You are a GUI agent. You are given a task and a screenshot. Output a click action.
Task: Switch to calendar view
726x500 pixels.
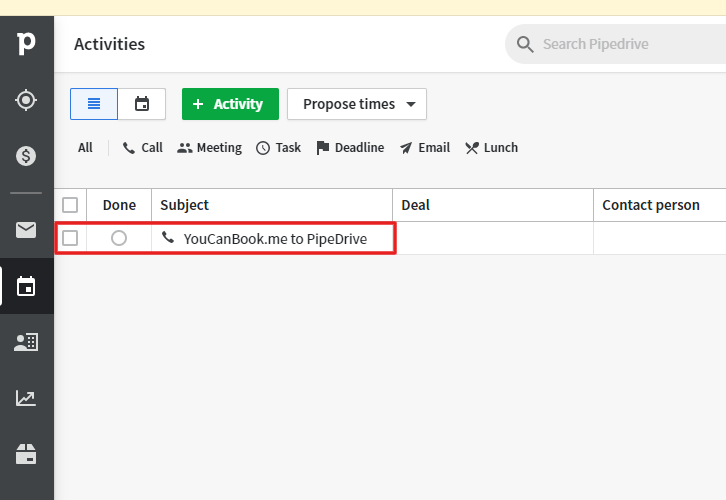142,104
